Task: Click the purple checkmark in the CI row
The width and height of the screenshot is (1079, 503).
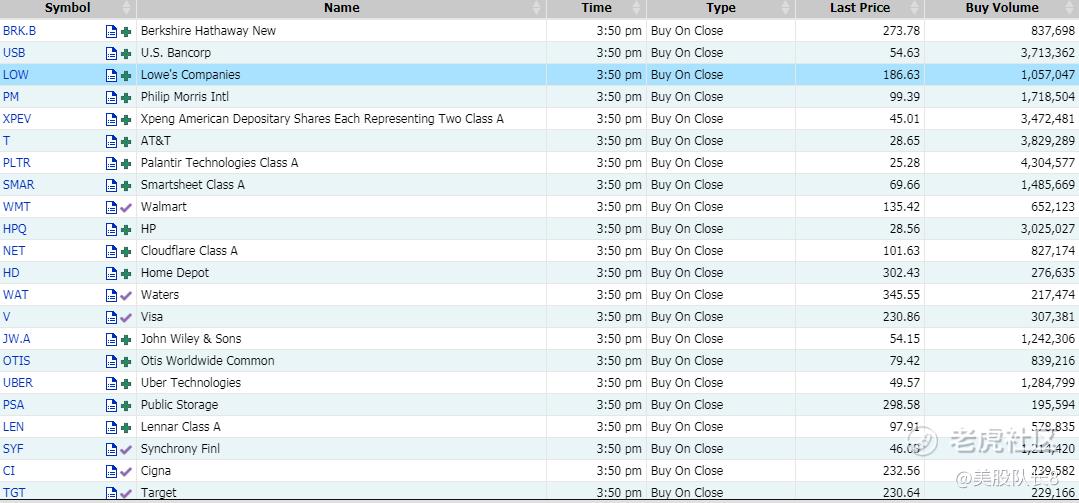Action: 126,471
